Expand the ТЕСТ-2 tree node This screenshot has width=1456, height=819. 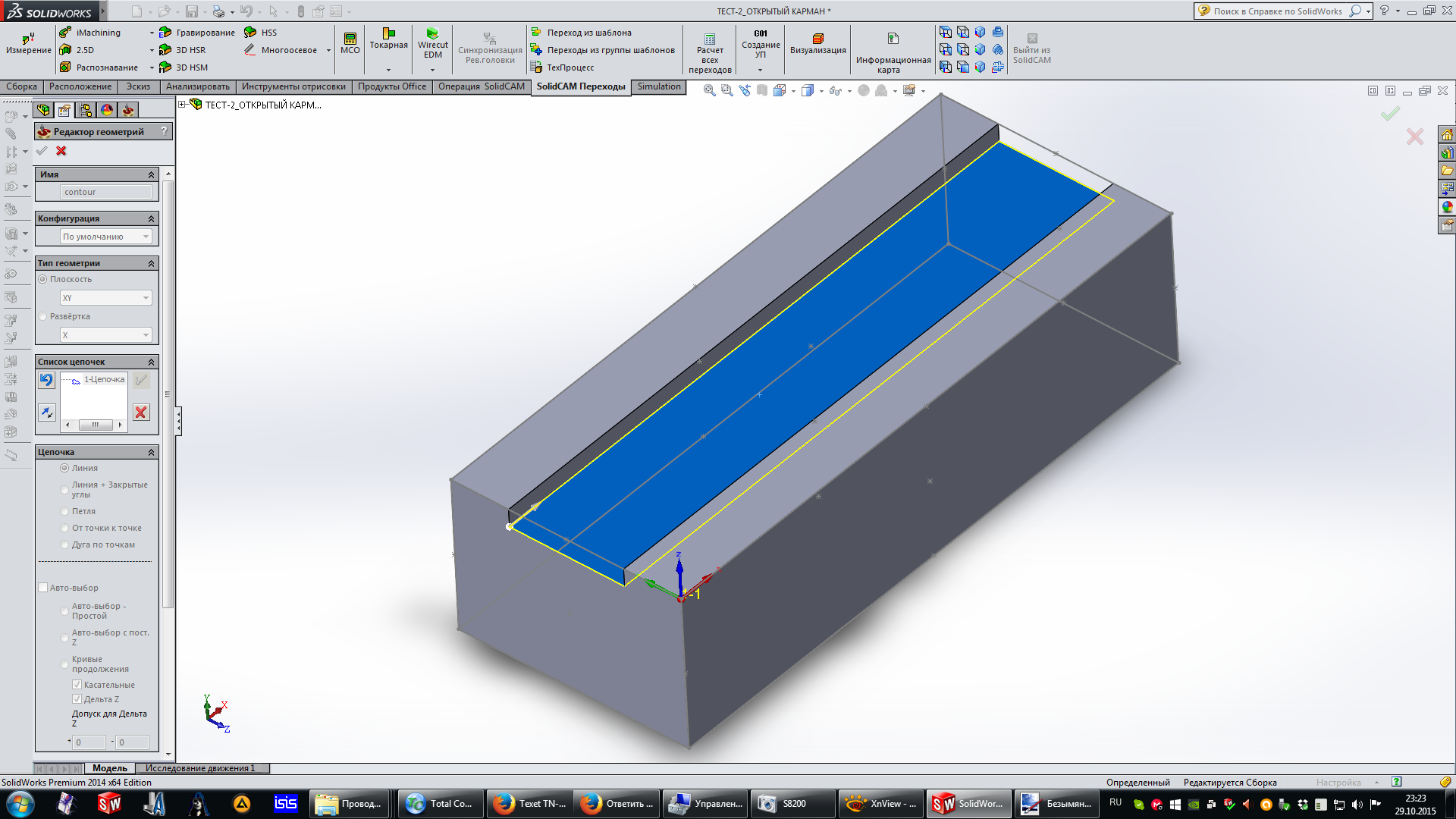[x=182, y=105]
